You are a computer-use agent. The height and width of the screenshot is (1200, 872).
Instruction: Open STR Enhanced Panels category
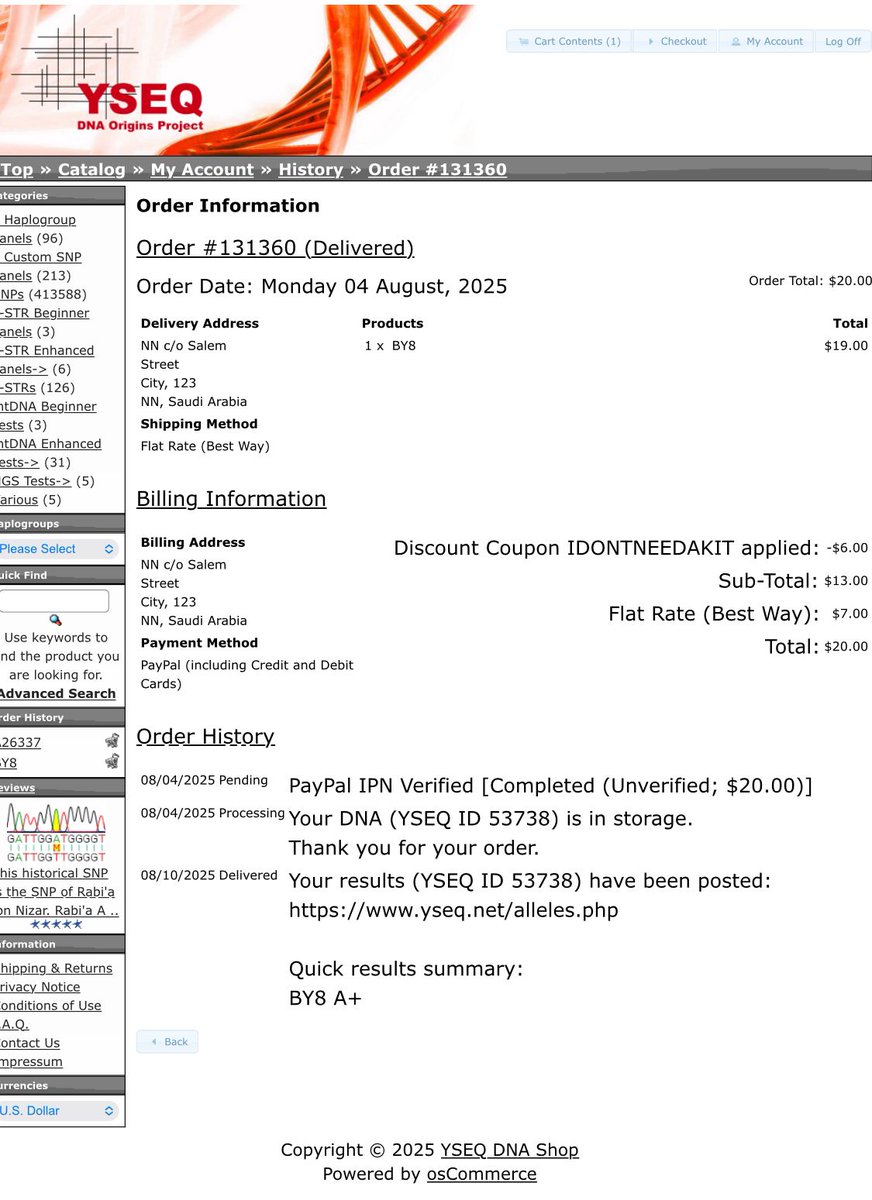[47, 359]
